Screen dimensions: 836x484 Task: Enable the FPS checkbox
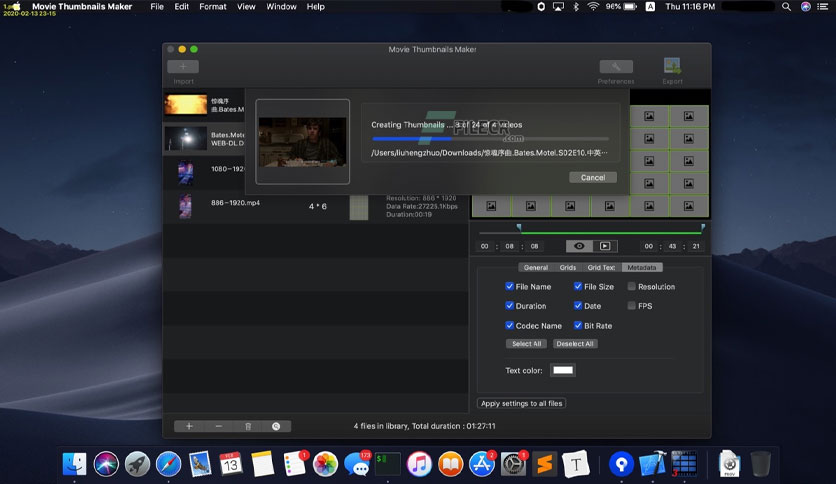pyautogui.click(x=631, y=305)
